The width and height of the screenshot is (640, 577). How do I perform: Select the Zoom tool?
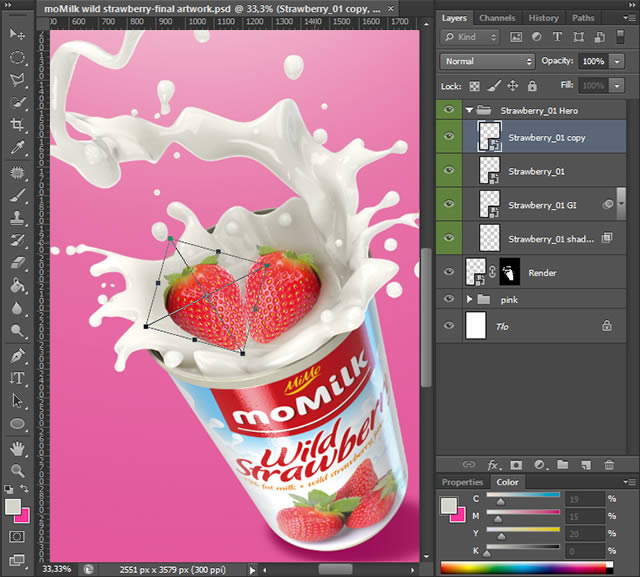pos(17,471)
